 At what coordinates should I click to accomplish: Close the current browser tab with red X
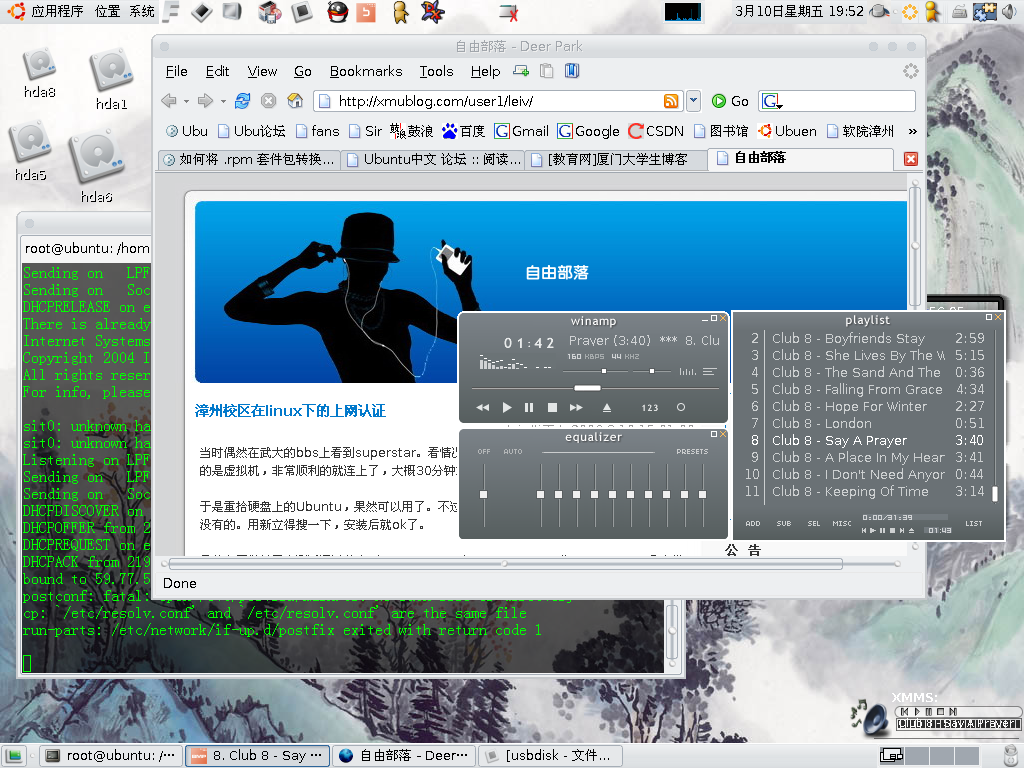(x=910, y=159)
